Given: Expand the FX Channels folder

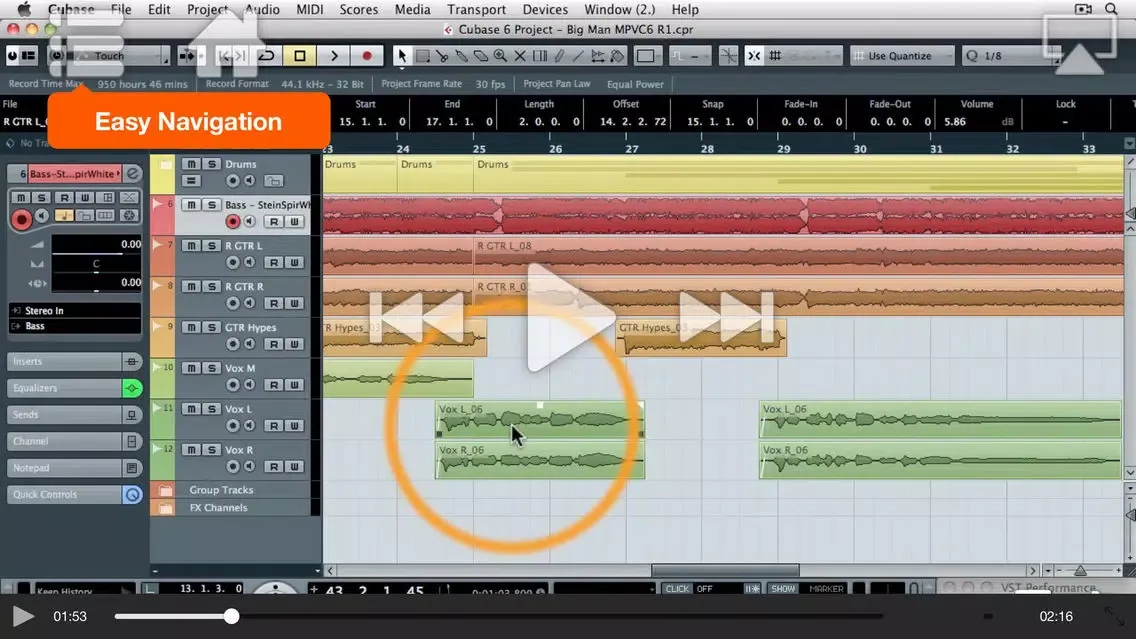Looking at the screenshot, I should coord(165,508).
